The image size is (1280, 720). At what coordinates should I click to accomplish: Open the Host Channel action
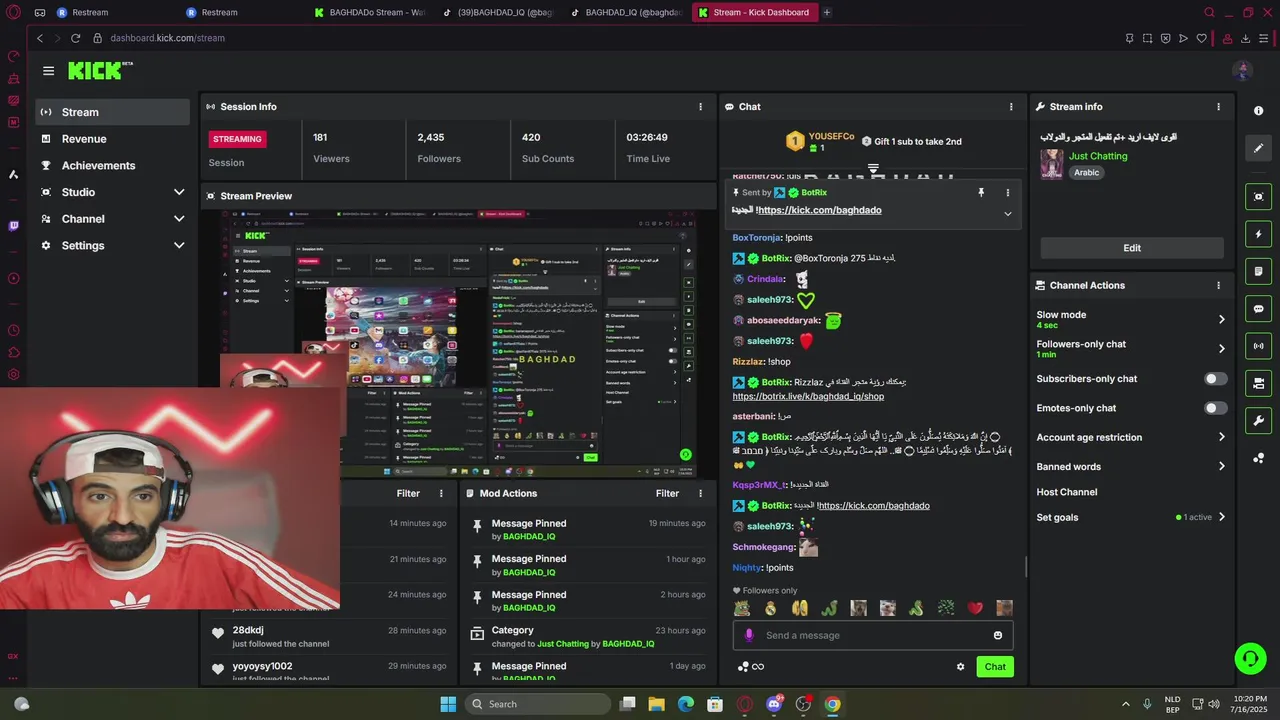(1067, 492)
